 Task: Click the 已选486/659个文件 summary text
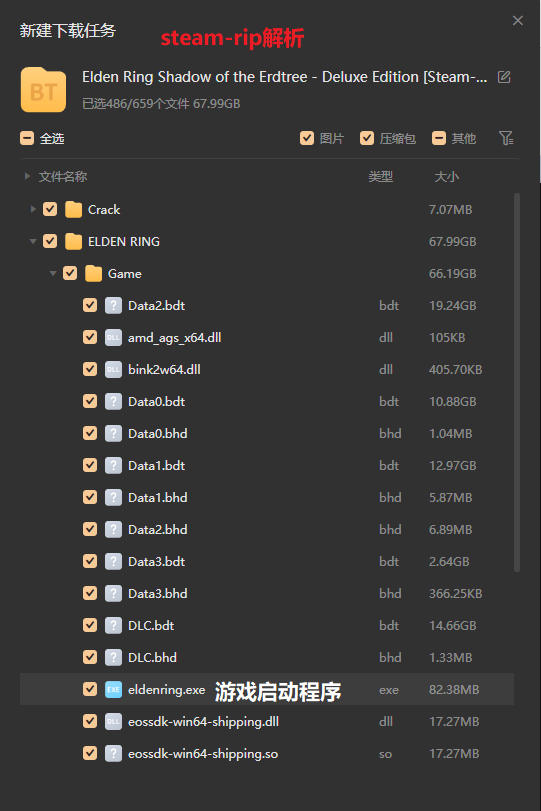point(161,103)
